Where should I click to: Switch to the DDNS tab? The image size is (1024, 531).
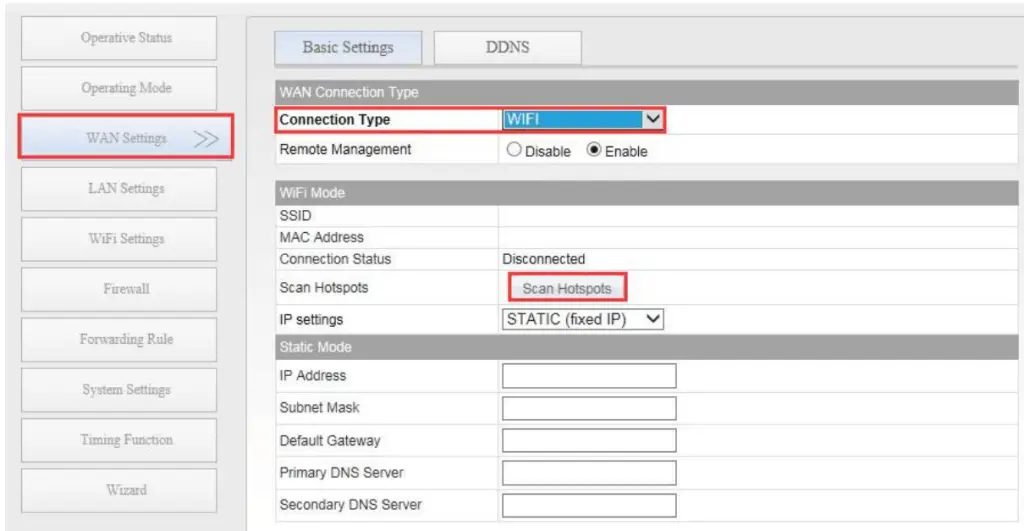point(507,48)
